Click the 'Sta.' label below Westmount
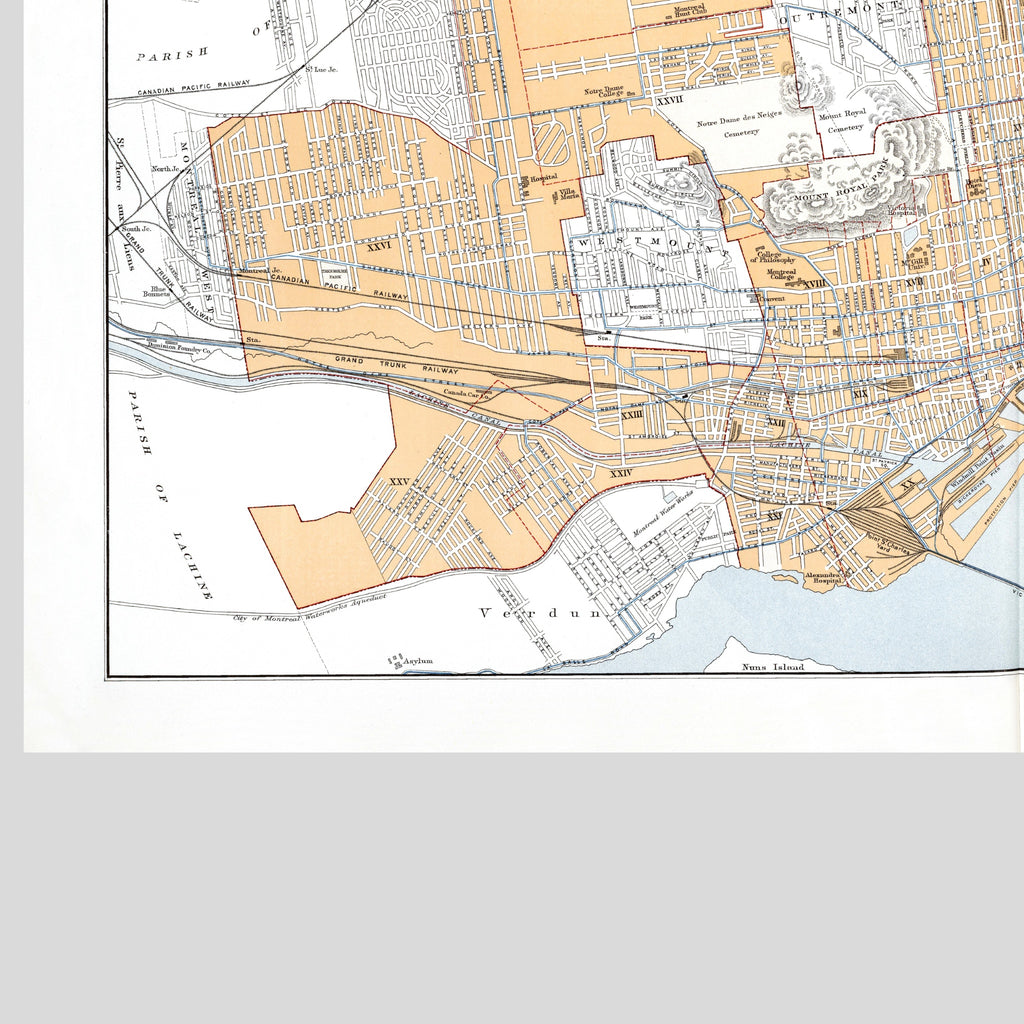The image size is (1024, 1024). (603, 338)
